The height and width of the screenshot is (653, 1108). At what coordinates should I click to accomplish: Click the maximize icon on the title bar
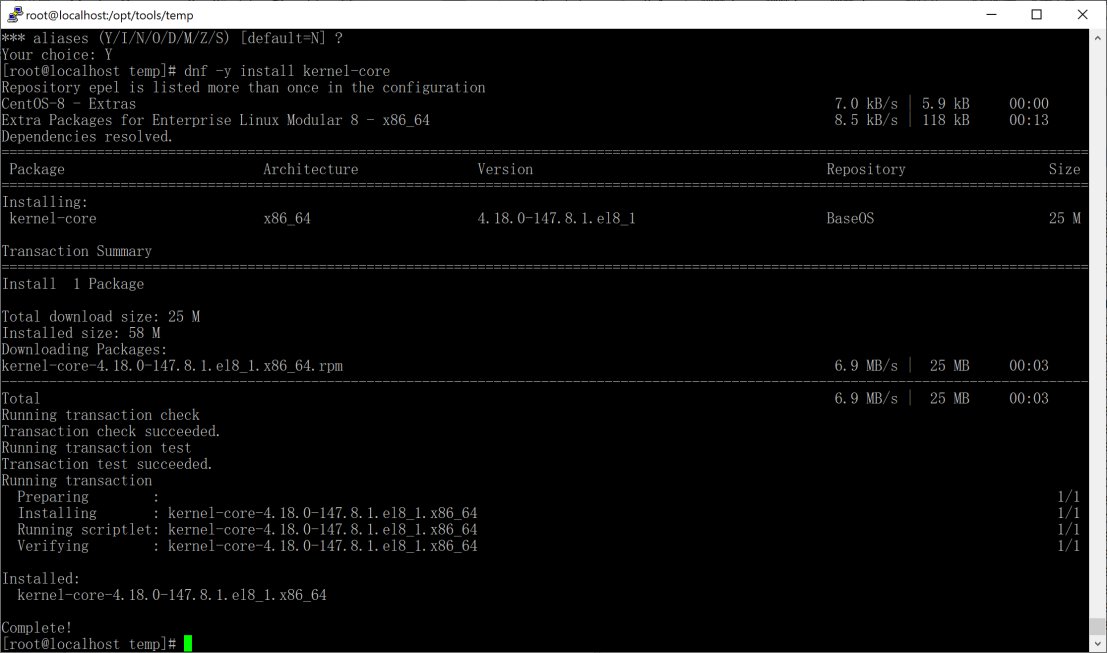1036,14
